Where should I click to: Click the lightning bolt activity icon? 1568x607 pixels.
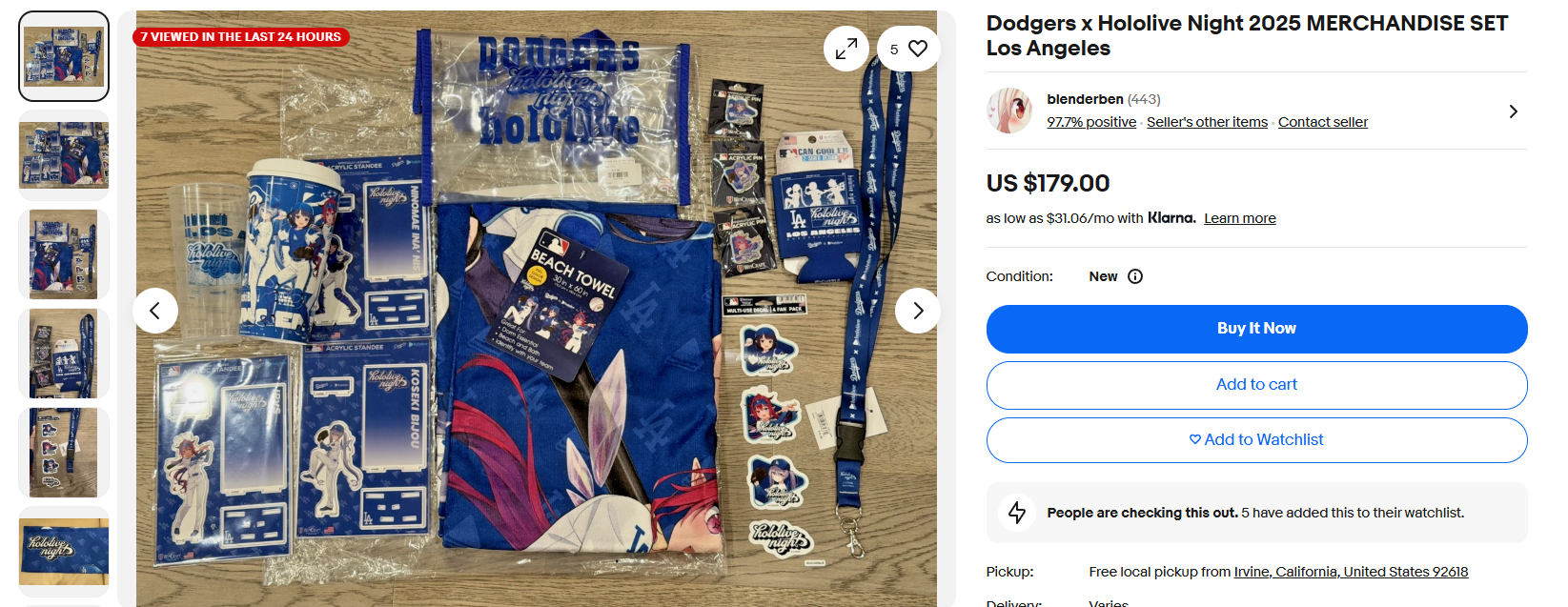(x=1017, y=513)
